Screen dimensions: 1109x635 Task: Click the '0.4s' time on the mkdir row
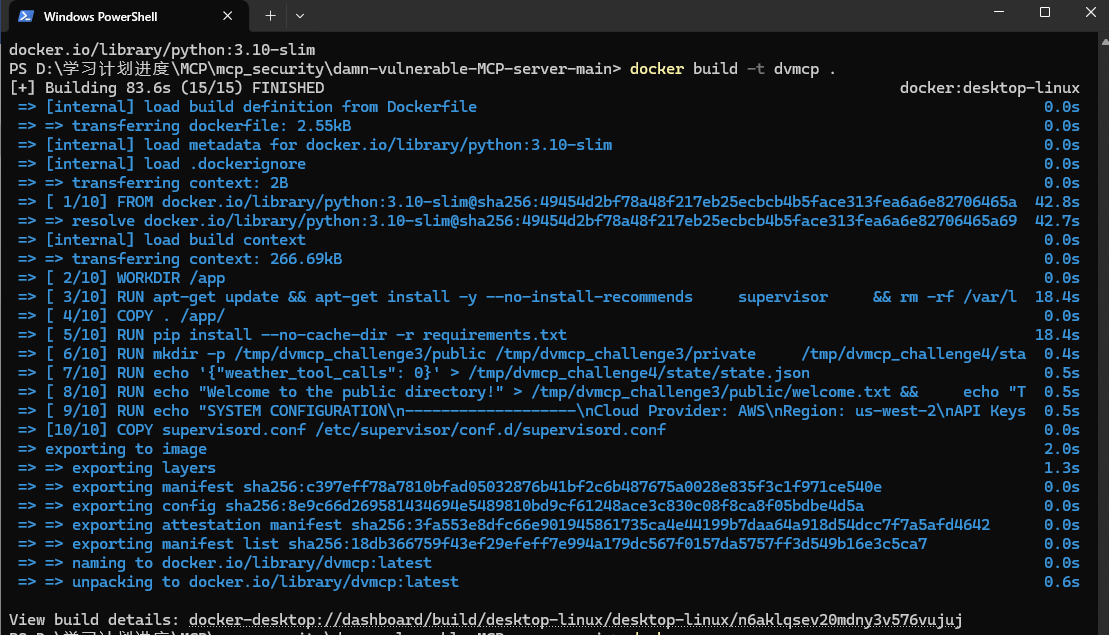tap(1062, 354)
